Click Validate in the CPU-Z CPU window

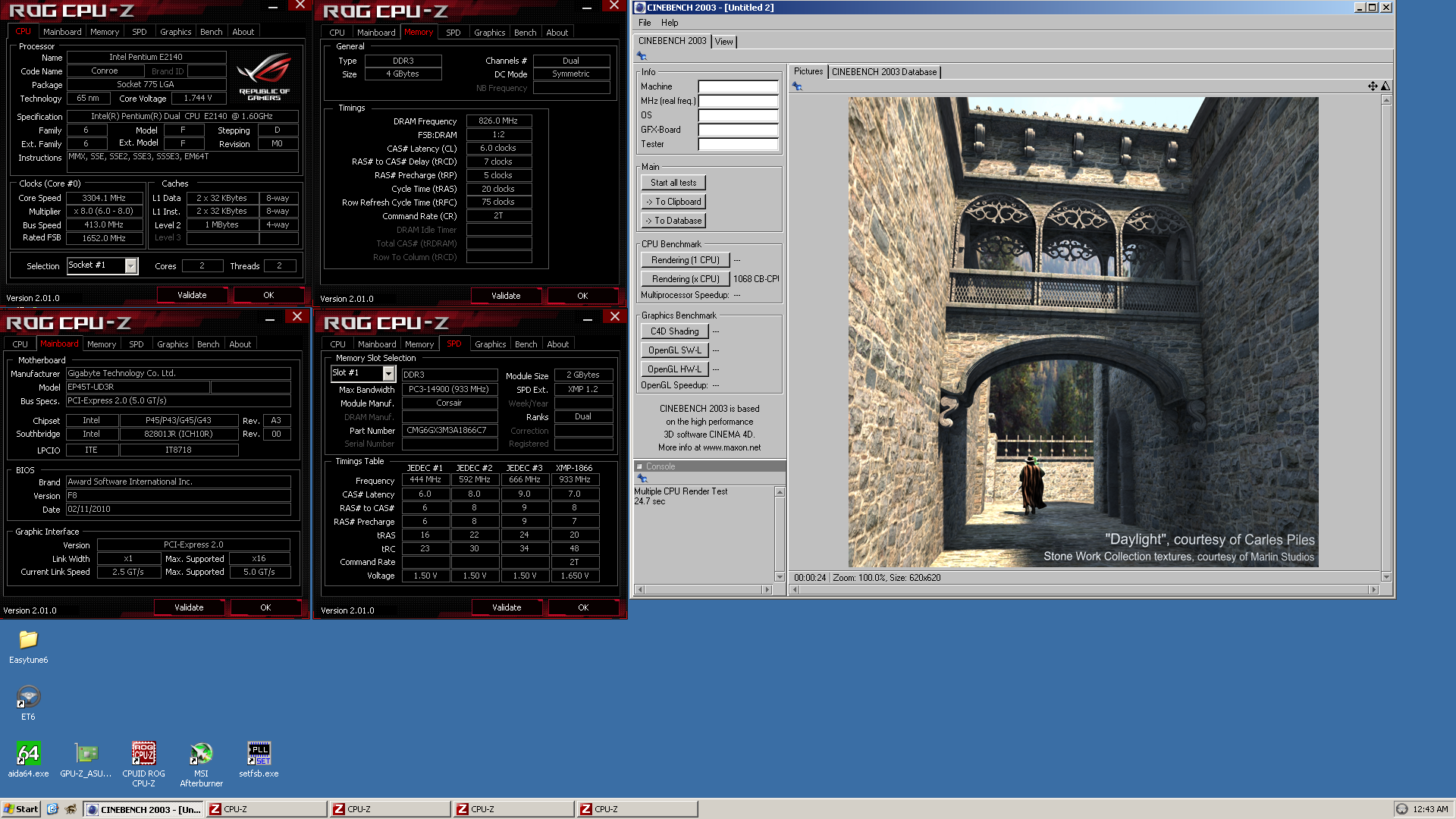(192, 295)
